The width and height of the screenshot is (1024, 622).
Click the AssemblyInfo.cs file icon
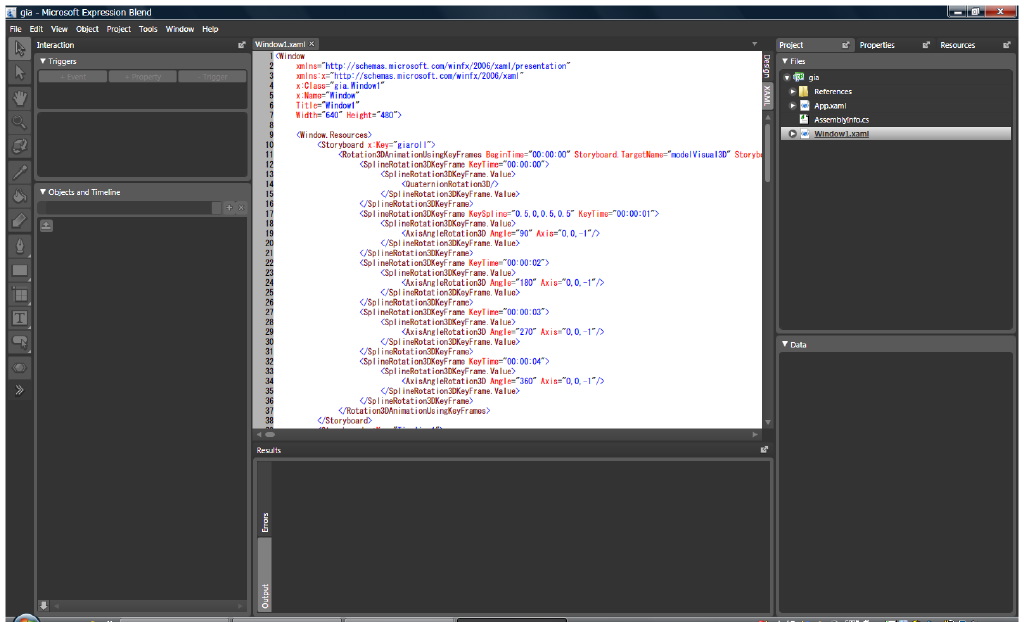point(804,120)
